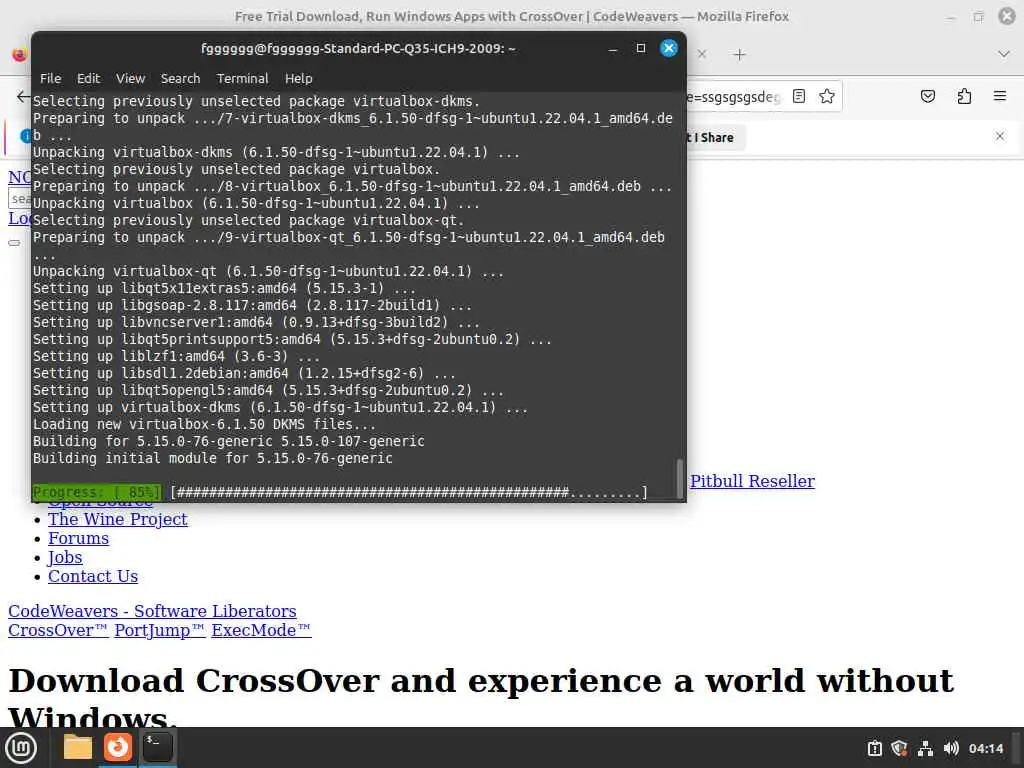Open the Contact Us link

click(93, 576)
